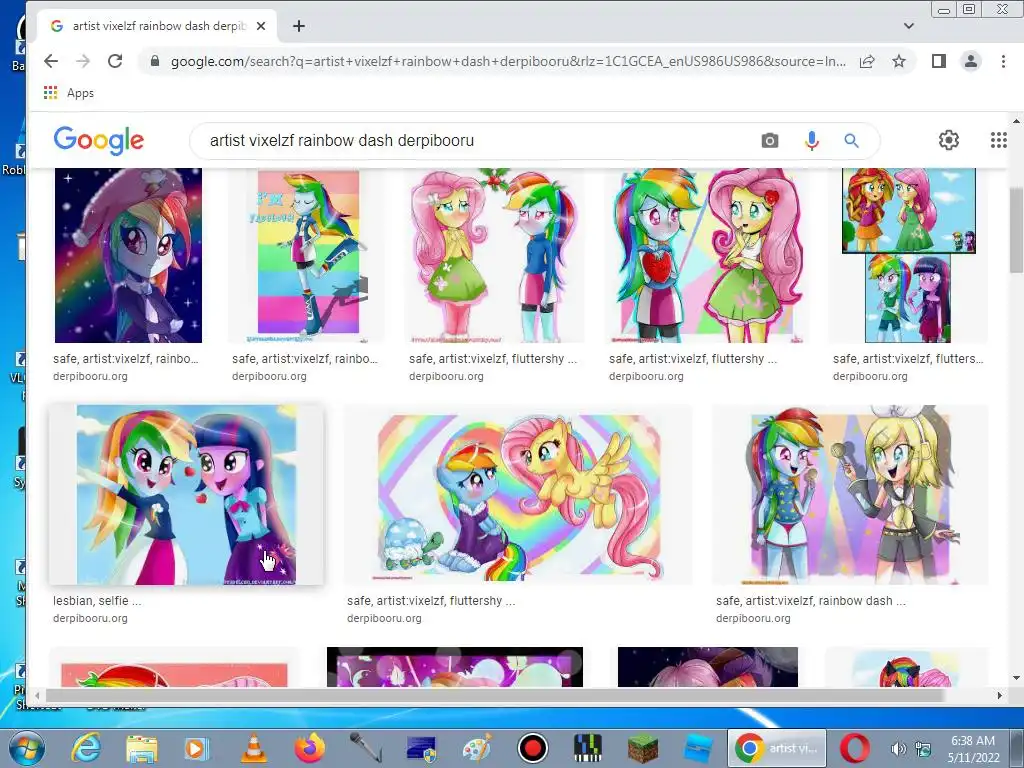The height and width of the screenshot is (768, 1024).
Task: Open Paint palette icon in taskbar
Action: 477,748
